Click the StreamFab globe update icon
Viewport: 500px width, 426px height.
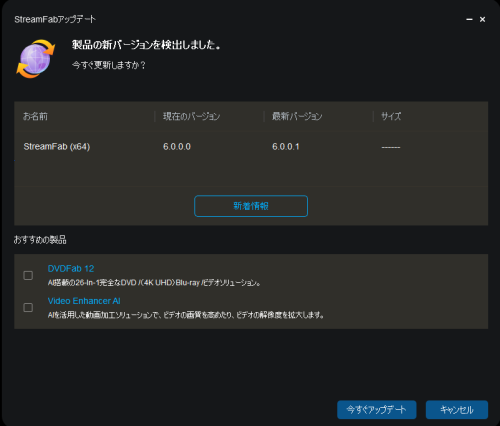36,59
